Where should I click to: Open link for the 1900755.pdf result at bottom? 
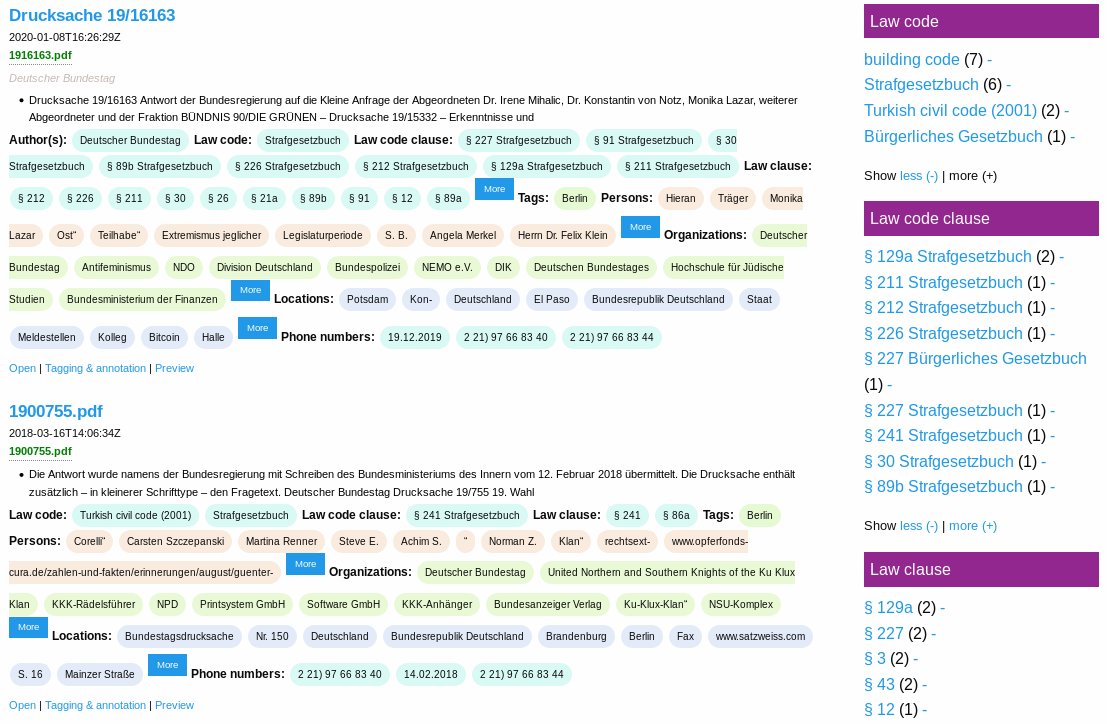click(23, 706)
